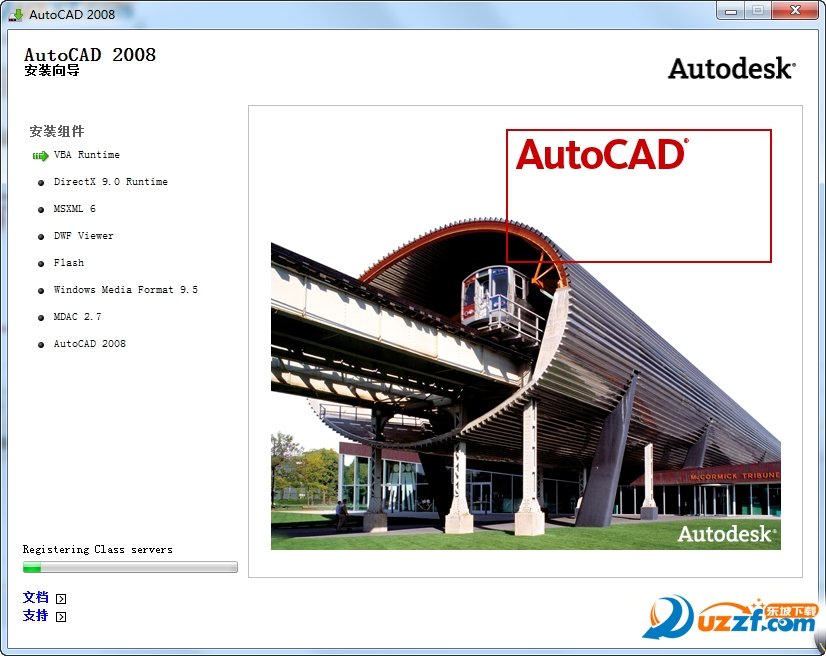This screenshot has width=826, height=656.
Task: Select the DWF Viewer component
Action: pyautogui.click(x=83, y=236)
